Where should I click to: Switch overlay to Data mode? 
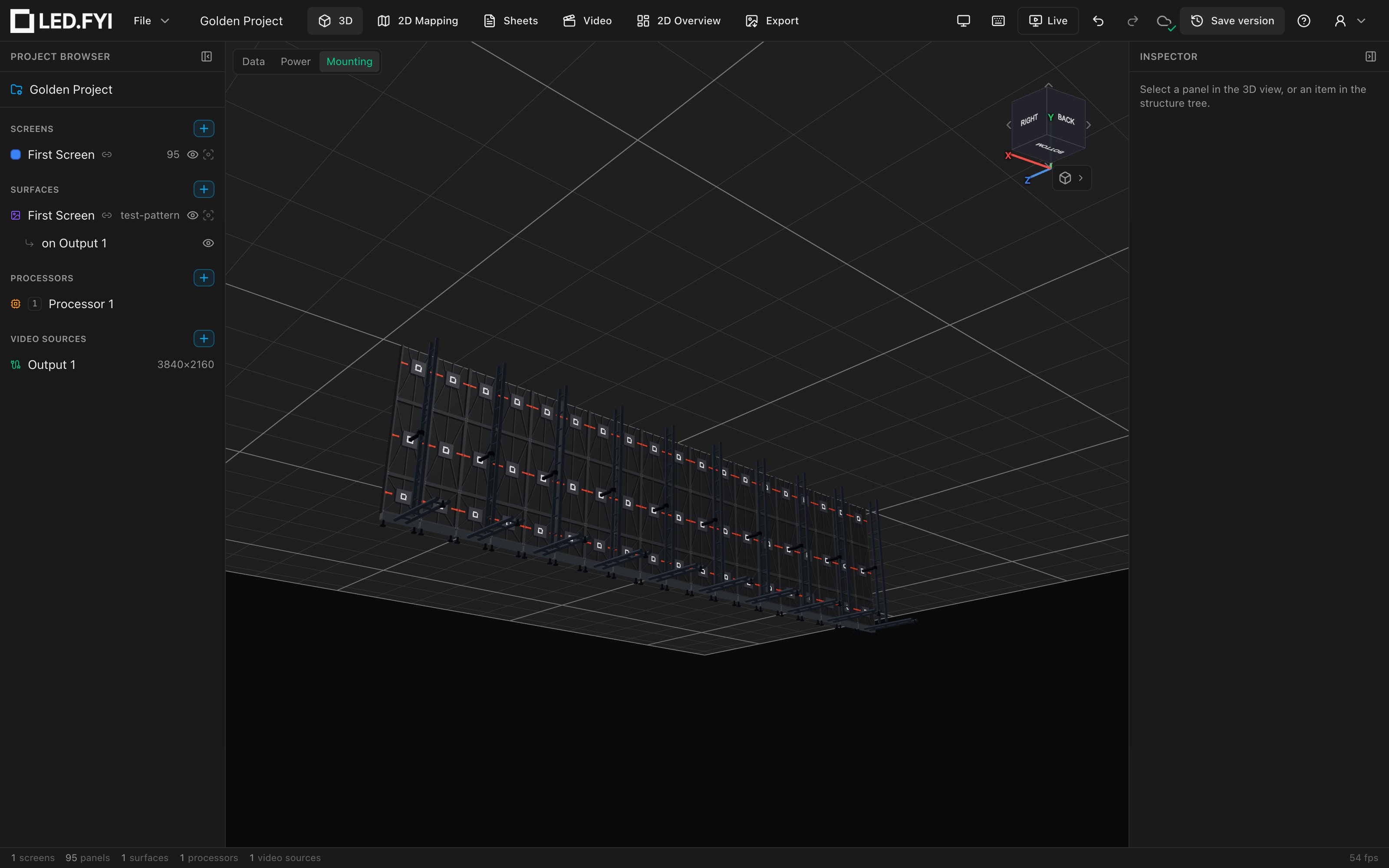coord(253,62)
